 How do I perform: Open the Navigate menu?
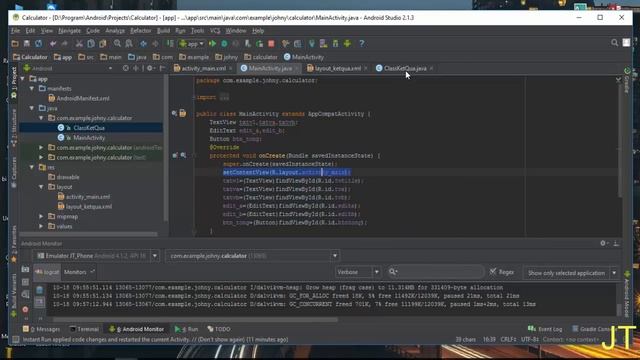69,31
